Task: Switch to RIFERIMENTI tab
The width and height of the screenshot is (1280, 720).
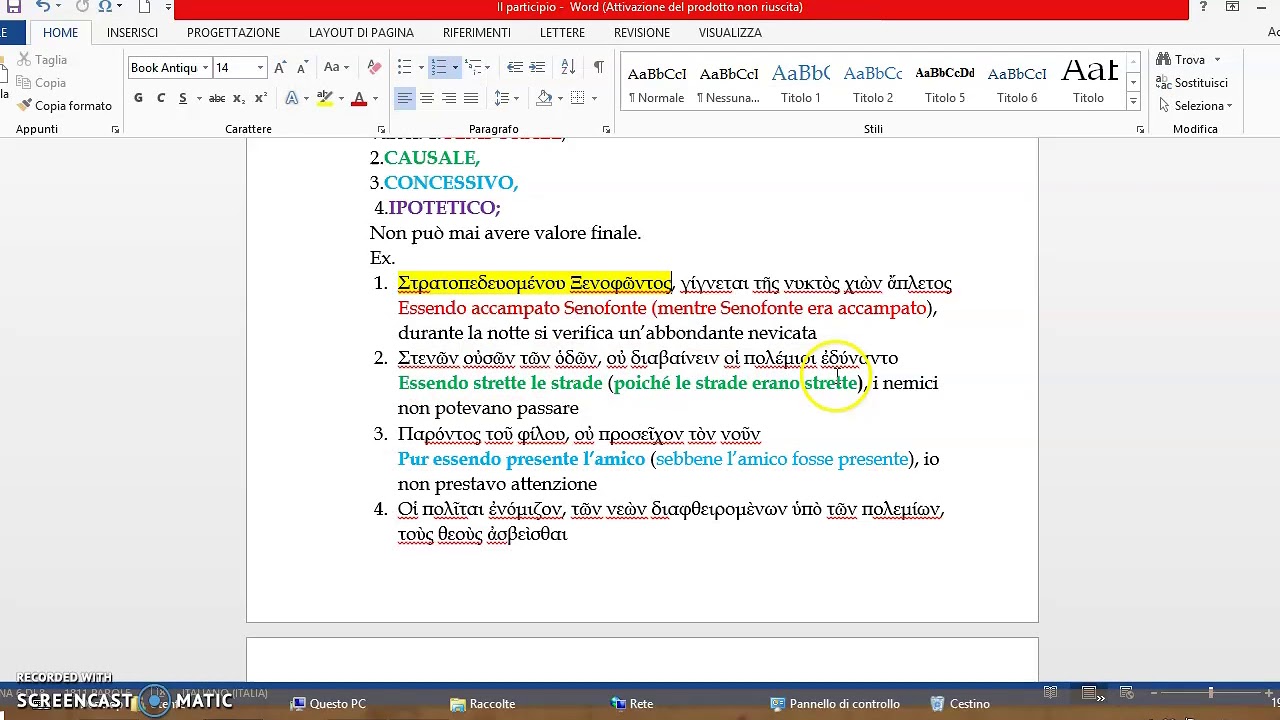Action: click(477, 33)
